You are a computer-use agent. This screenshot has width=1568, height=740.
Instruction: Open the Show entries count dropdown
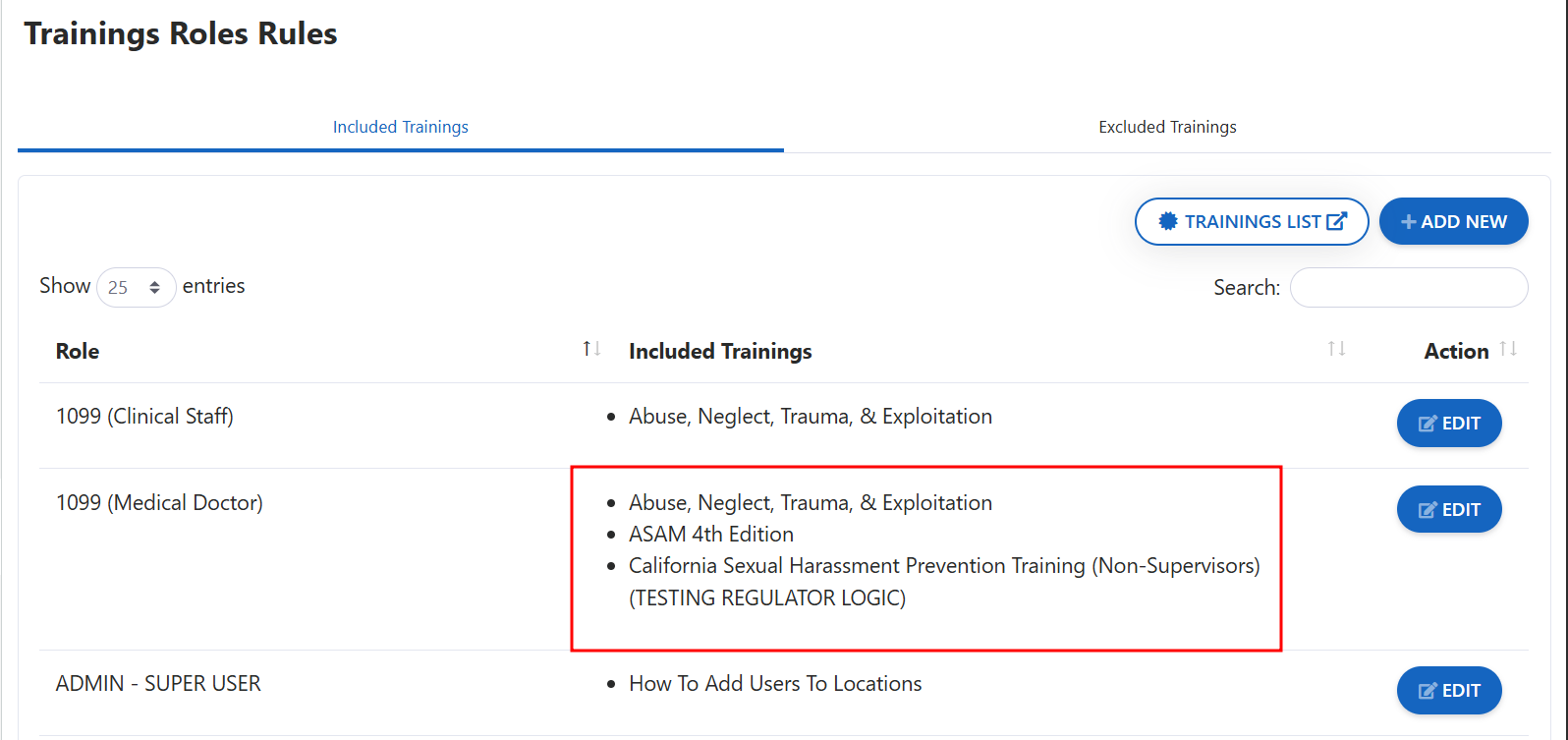click(x=136, y=287)
